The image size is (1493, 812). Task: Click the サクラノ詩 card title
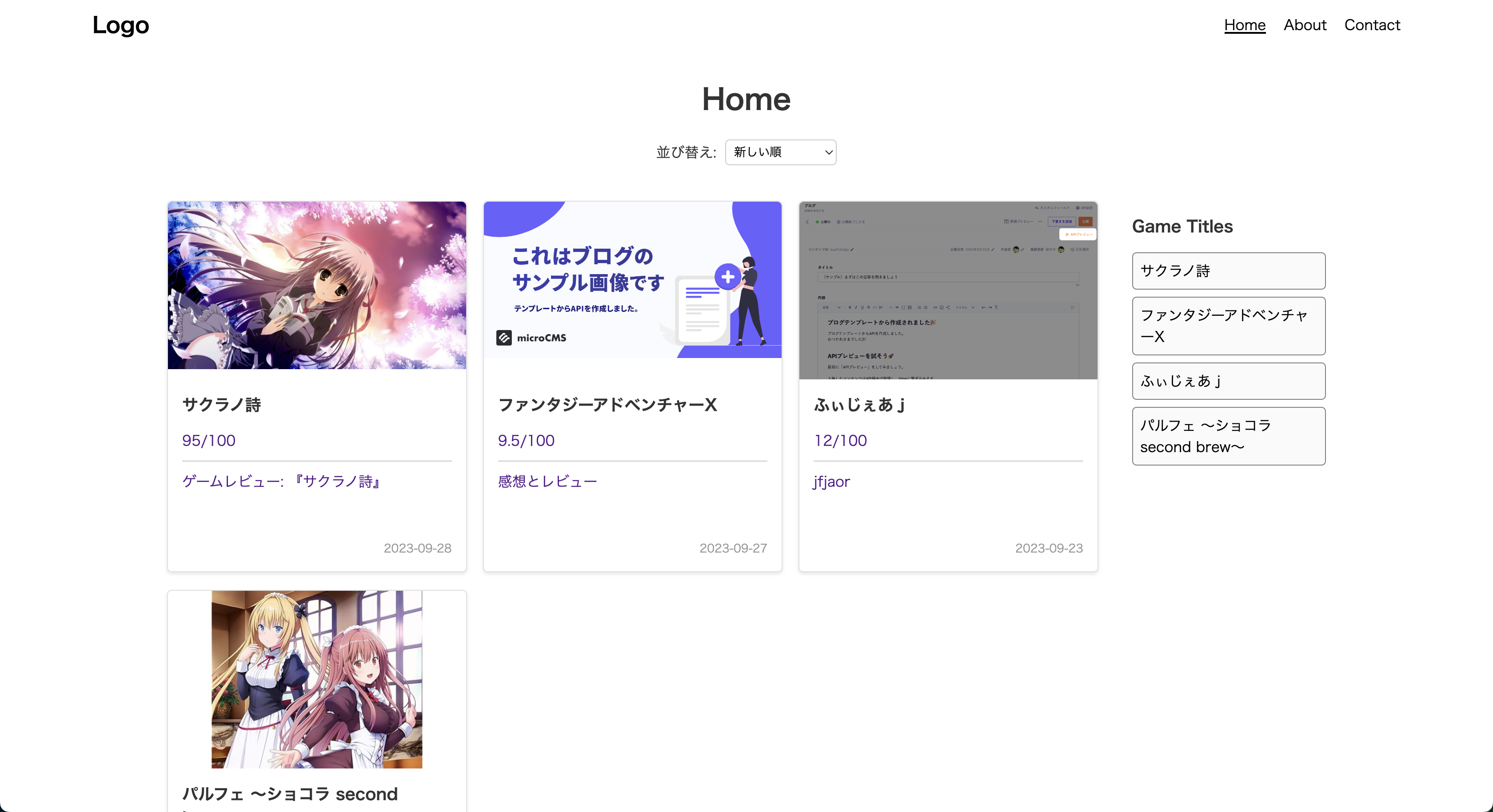click(222, 405)
